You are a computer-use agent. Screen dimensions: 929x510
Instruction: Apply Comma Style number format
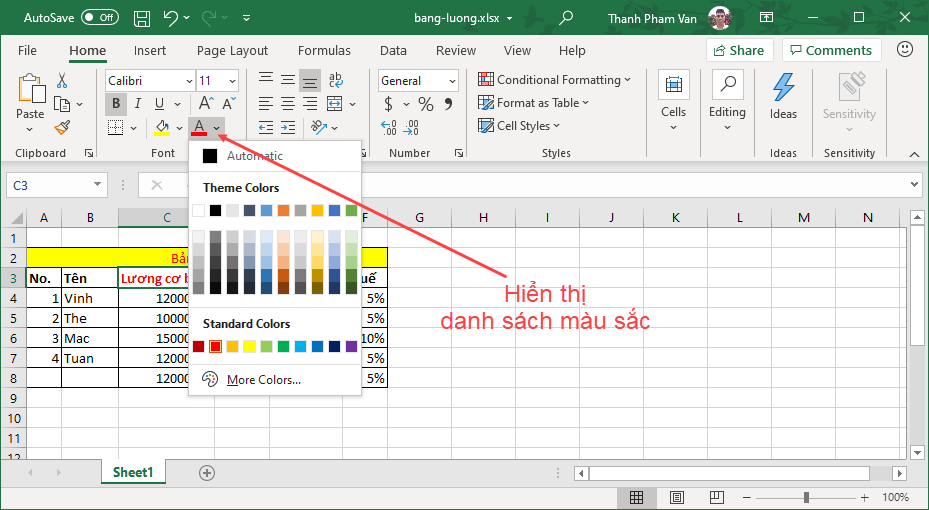pyautogui.click(x=449, y=104)
